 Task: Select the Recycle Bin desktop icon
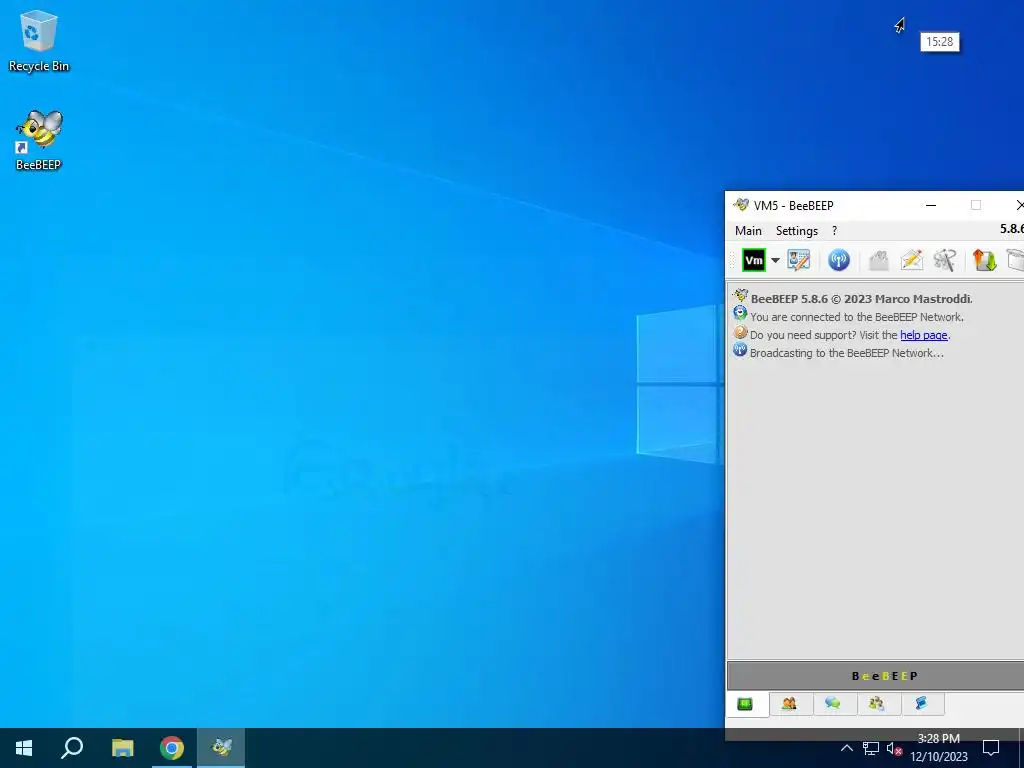click(x=39, y=41)
